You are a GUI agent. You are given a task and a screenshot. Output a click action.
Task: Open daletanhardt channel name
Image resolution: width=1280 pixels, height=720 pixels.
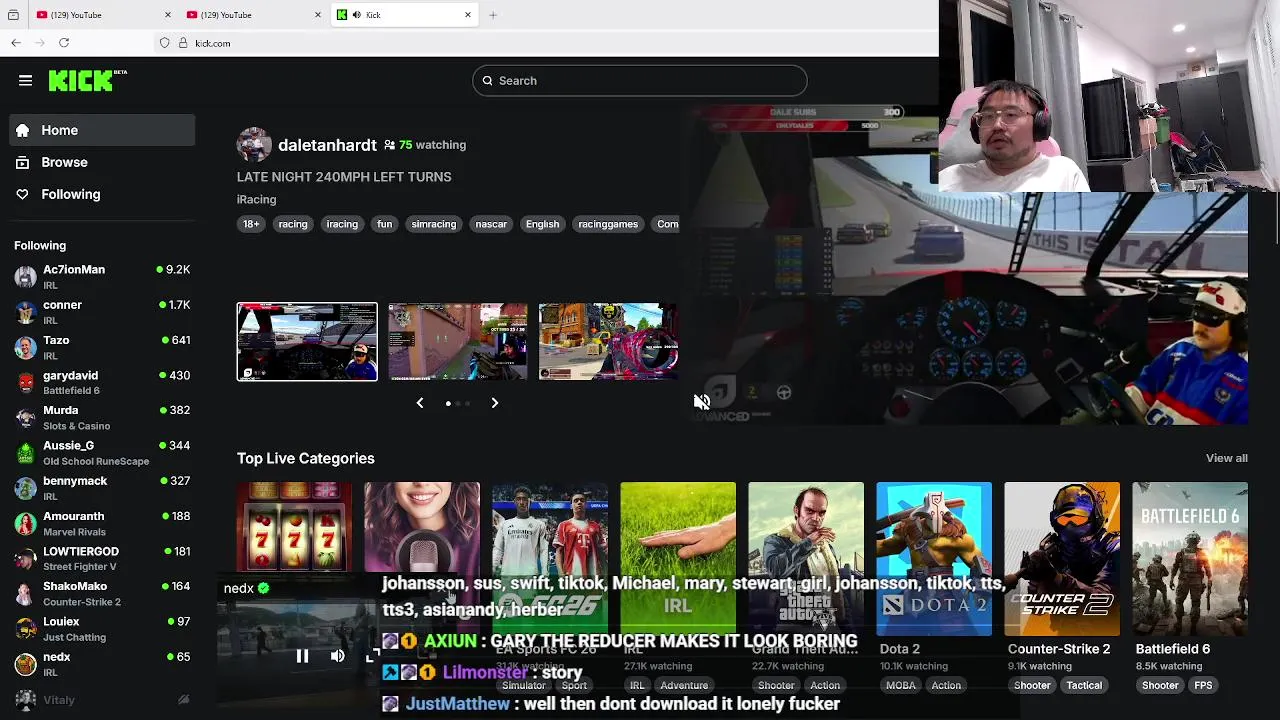click(x=327, y=145)
